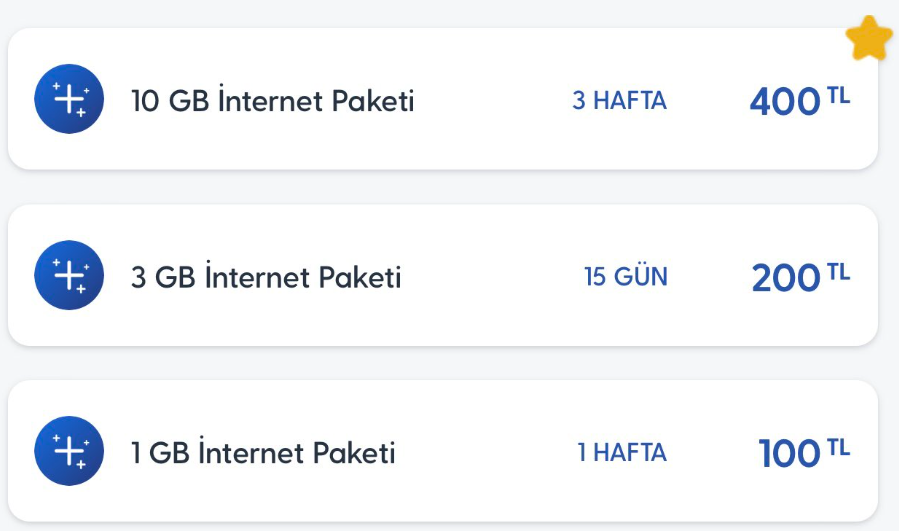Click the sparkle icon beside 3 GB İnternet Paketi
The image size is (899, 531).
tap(69, 275)
